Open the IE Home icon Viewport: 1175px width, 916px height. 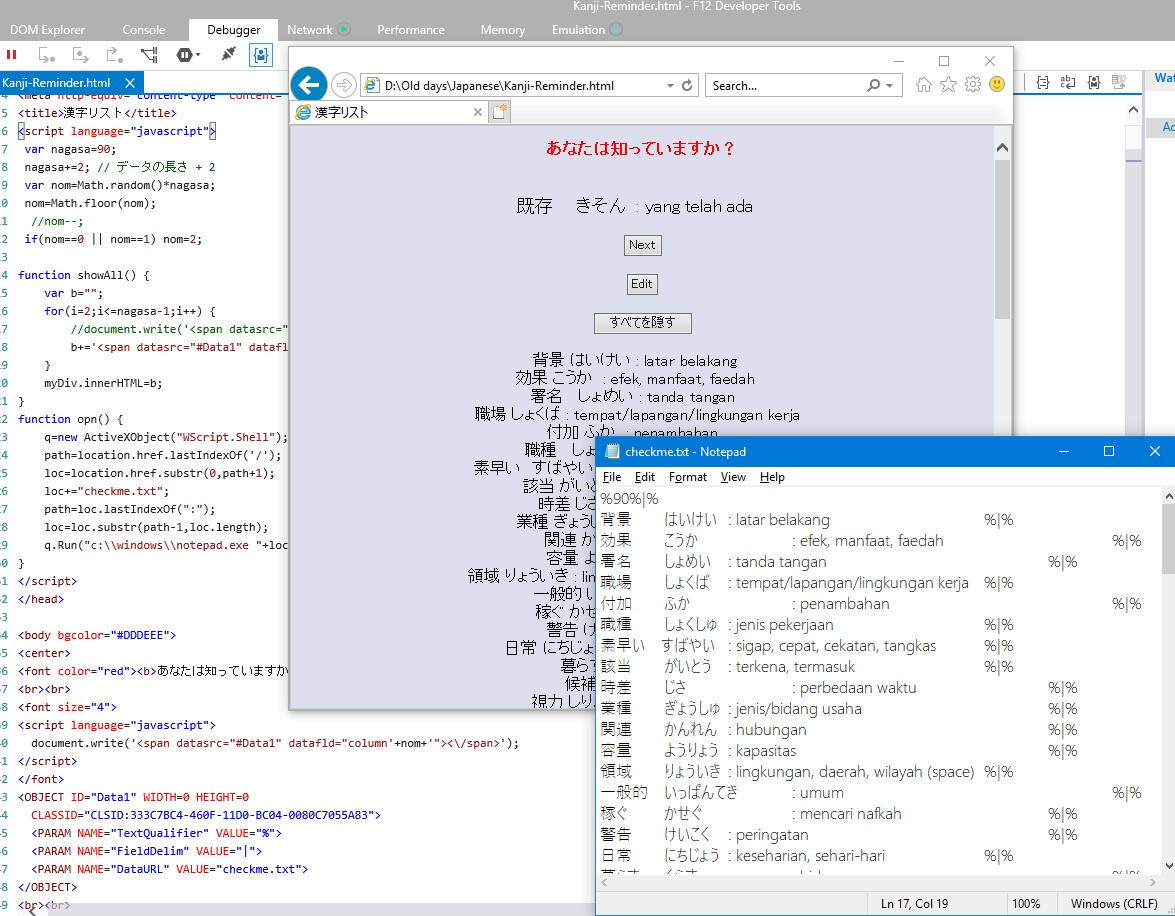click(924, 85)
